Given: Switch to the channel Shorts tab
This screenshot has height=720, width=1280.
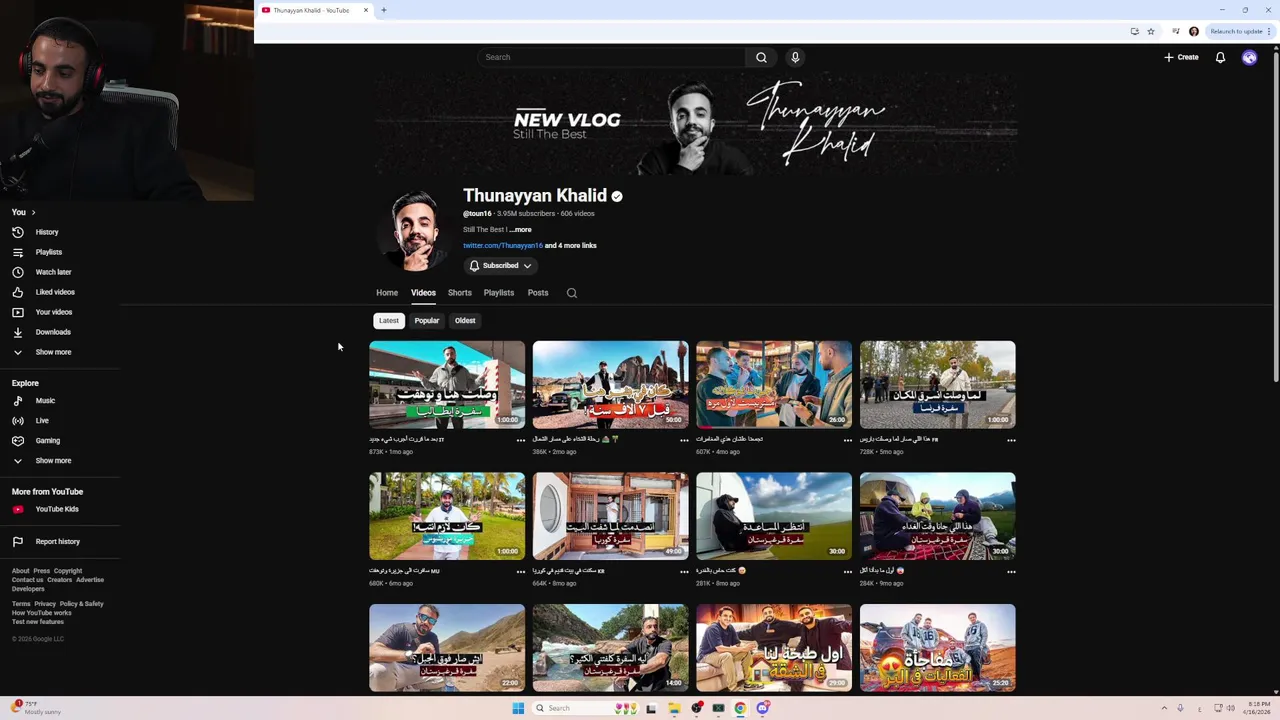Looking at the screenshot, I should click(460, 293).
